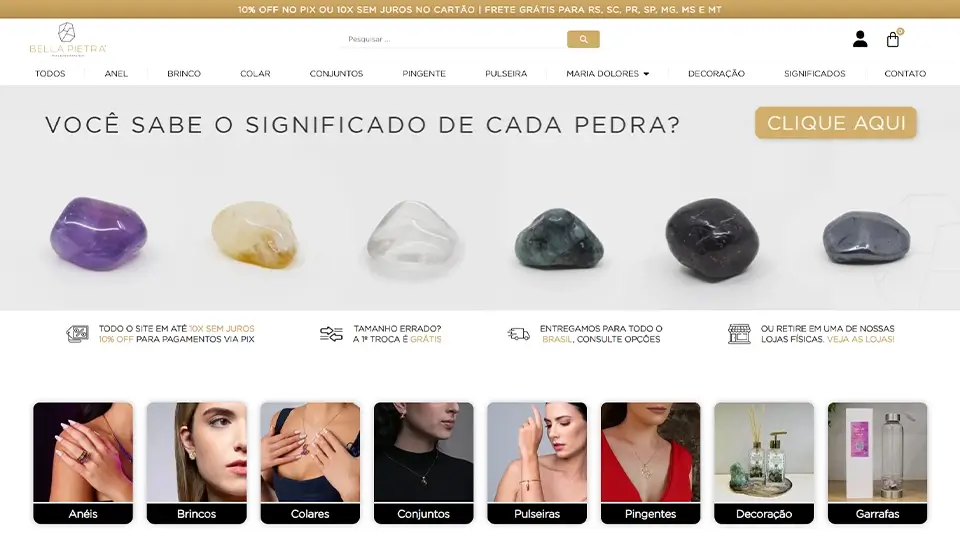Go to the Significados menu item
Screen dimensions: 960x540
coord(814,73)
